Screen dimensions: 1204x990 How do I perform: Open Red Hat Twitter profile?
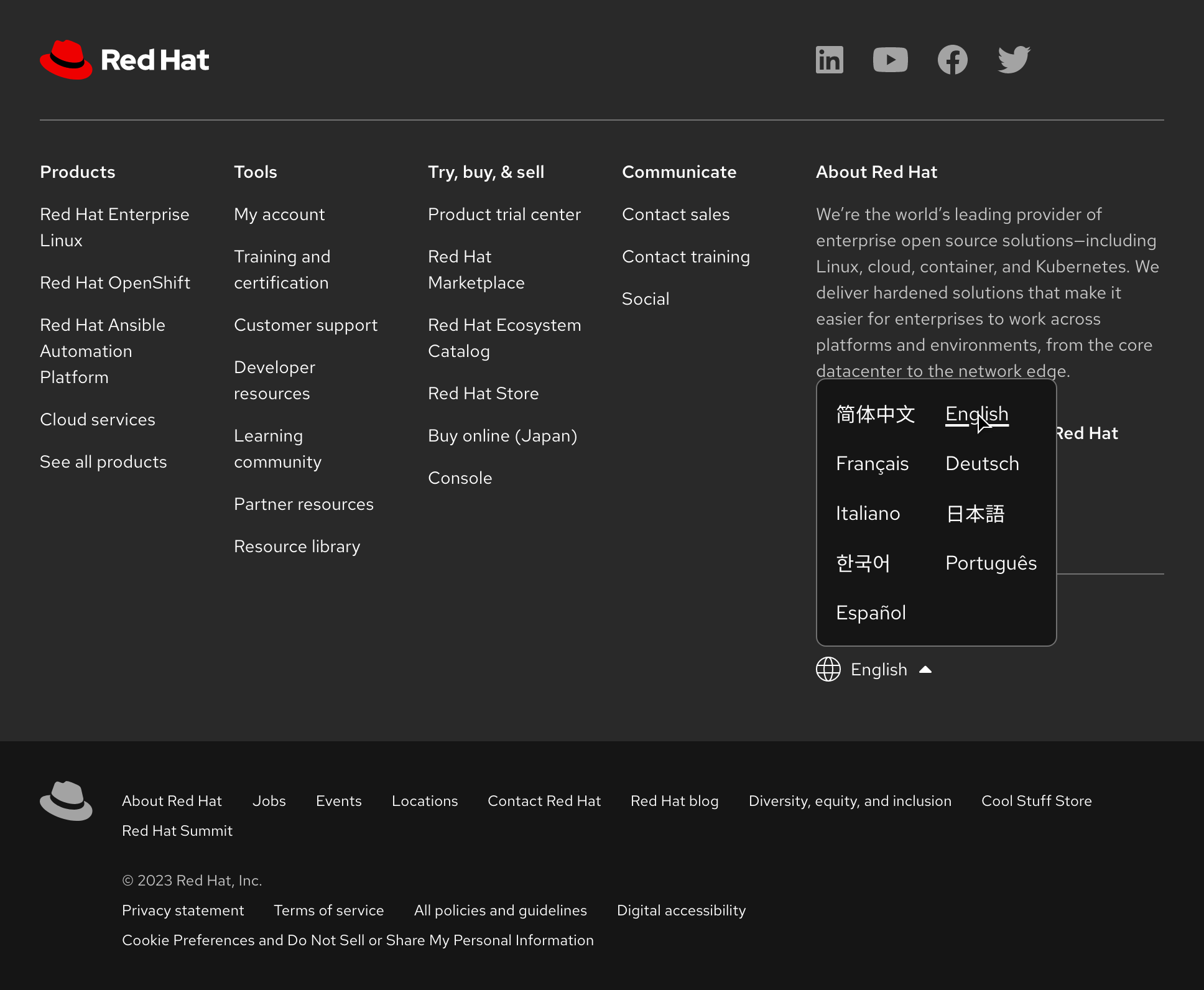click(1013, 59)
